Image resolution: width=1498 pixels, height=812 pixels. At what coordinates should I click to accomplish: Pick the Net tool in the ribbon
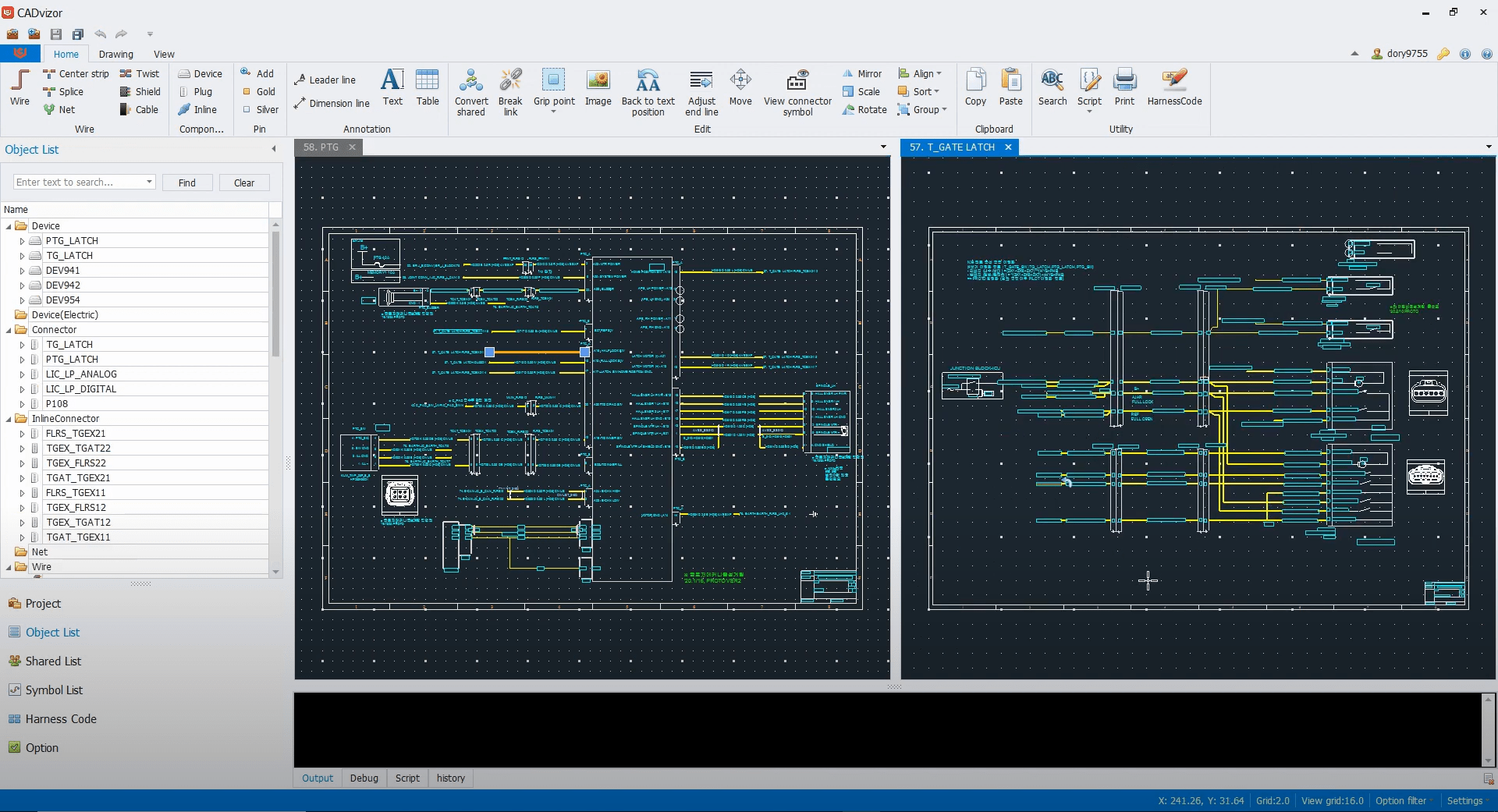pos(59,109)
